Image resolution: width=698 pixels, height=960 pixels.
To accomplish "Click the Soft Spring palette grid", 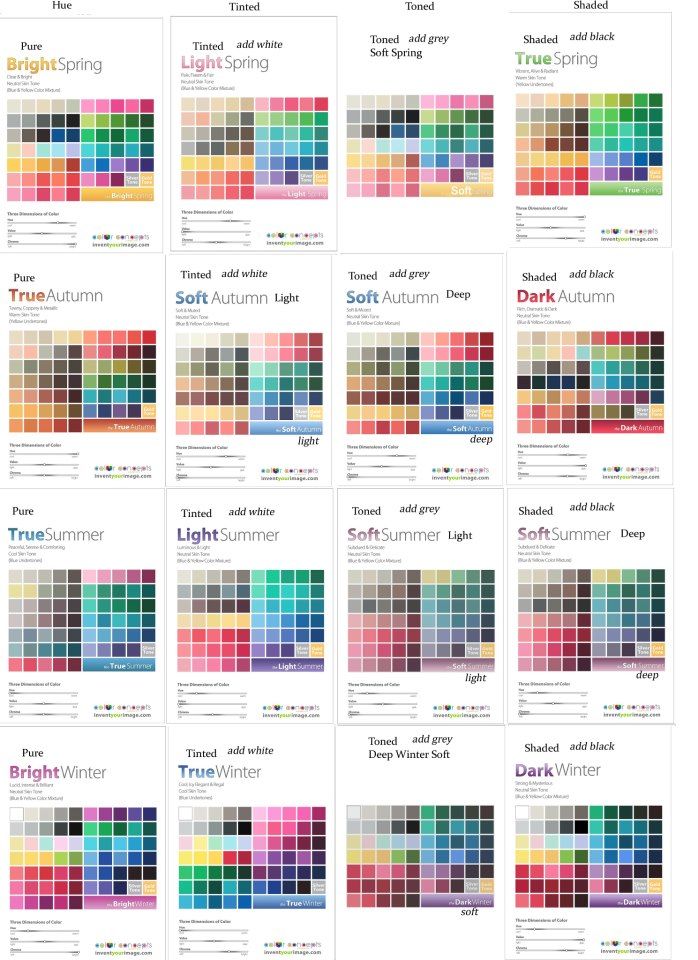I will click(420, 146).
